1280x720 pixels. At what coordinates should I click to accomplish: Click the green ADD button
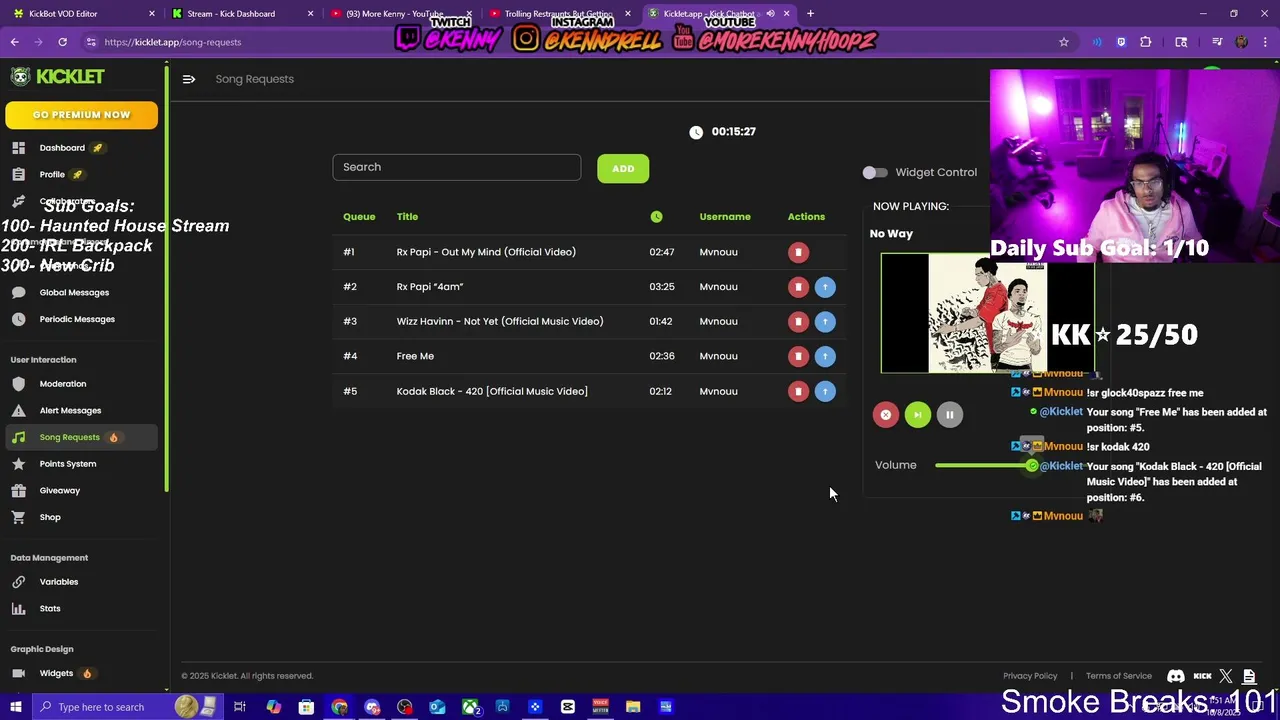[x=623, y=169]
